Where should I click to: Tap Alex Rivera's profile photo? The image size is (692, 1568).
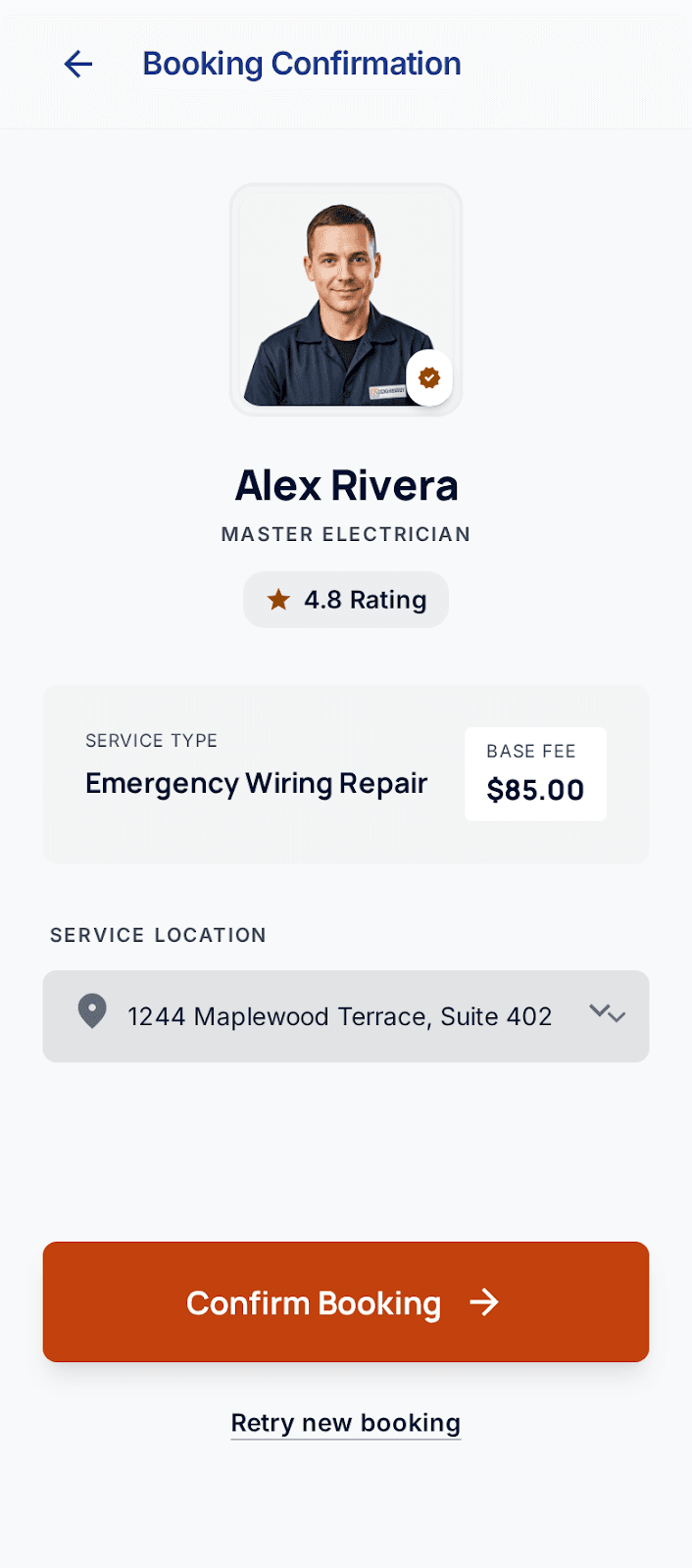pos(345,298)
